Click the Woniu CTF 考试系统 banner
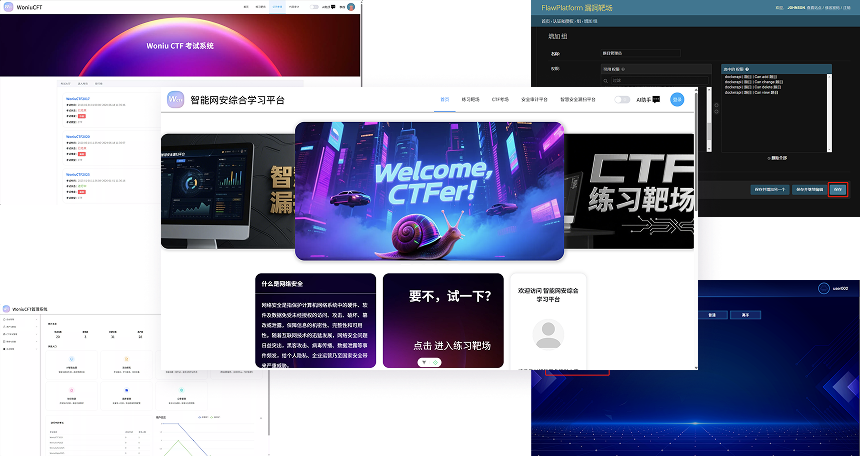This screenshot has width=860, height=456. click(x=180, y=45)
